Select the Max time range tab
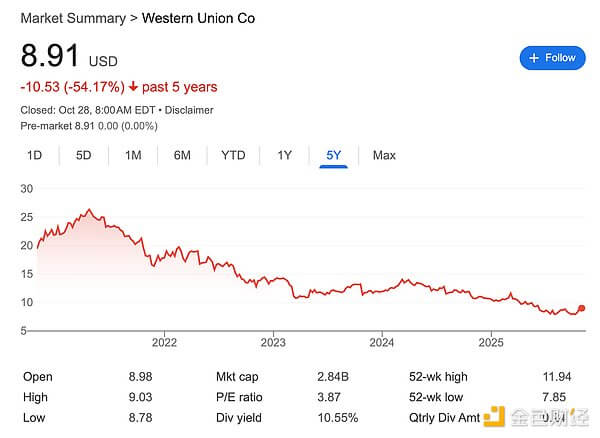600x438 pixels. (x=384, y=155)
